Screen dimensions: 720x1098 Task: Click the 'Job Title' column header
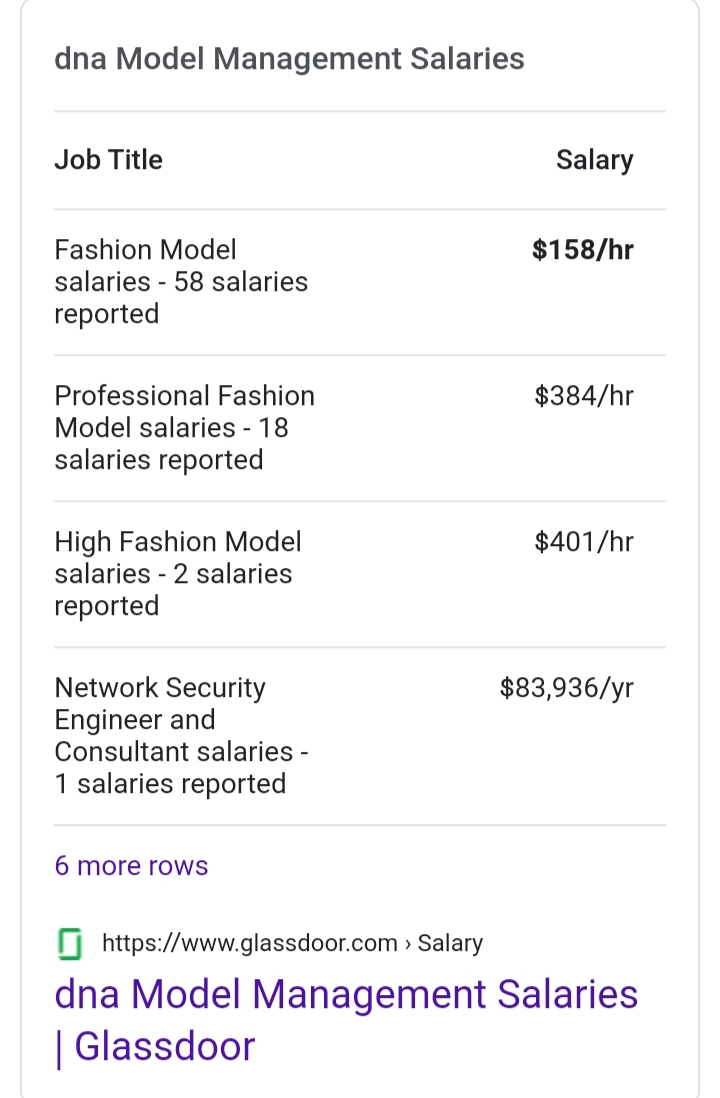click(109, 160)
